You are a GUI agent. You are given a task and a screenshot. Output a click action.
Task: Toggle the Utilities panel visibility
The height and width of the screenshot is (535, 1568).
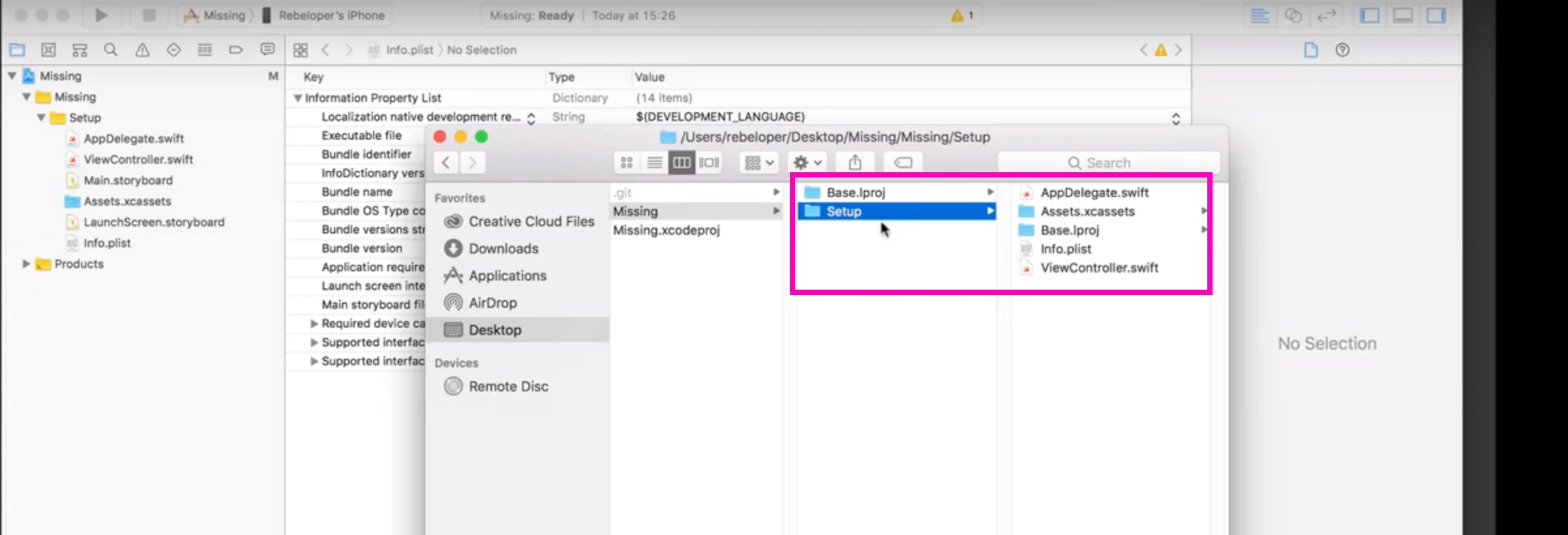(x=1436, y=15)
